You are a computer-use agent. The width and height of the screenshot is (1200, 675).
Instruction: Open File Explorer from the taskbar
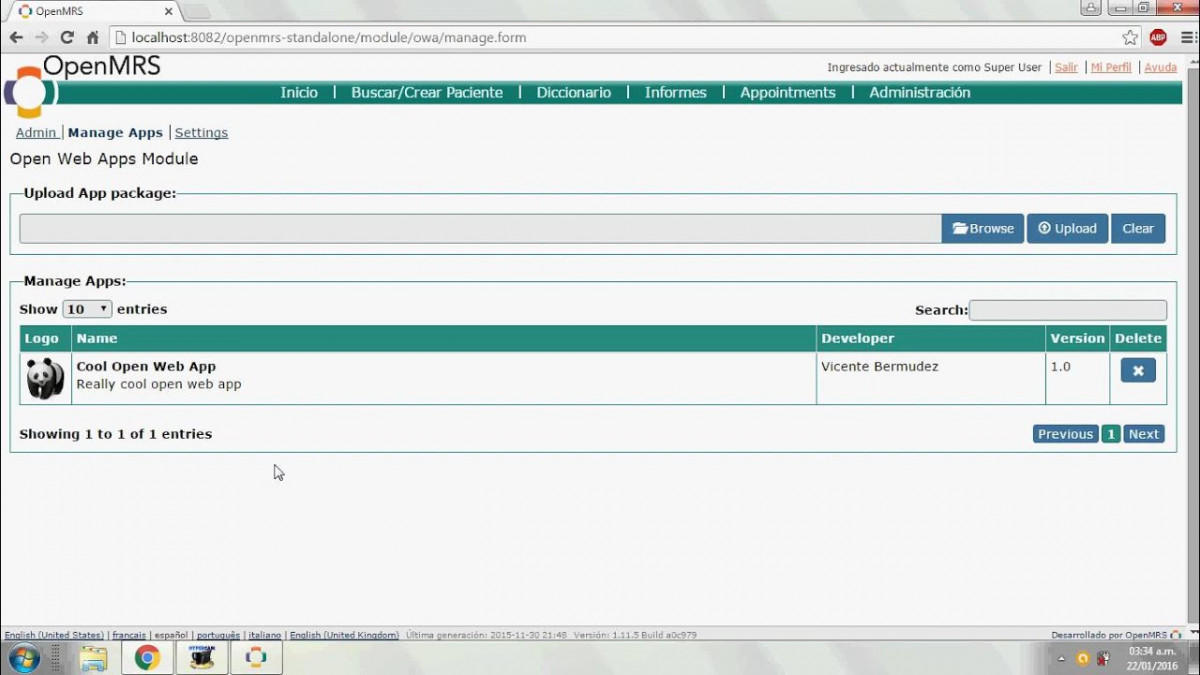[x=93, y=657]
